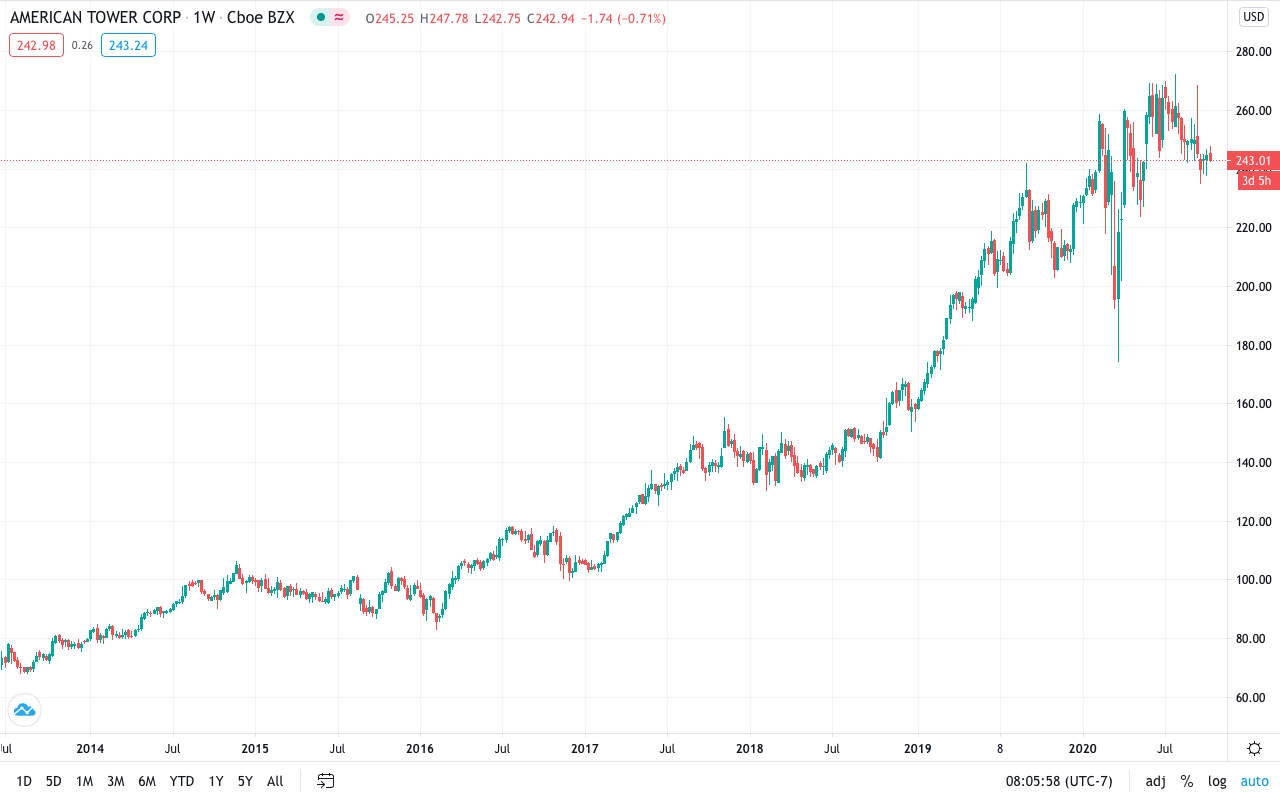
Task: Toggle auto scale mode
Action: [1254, 781]
